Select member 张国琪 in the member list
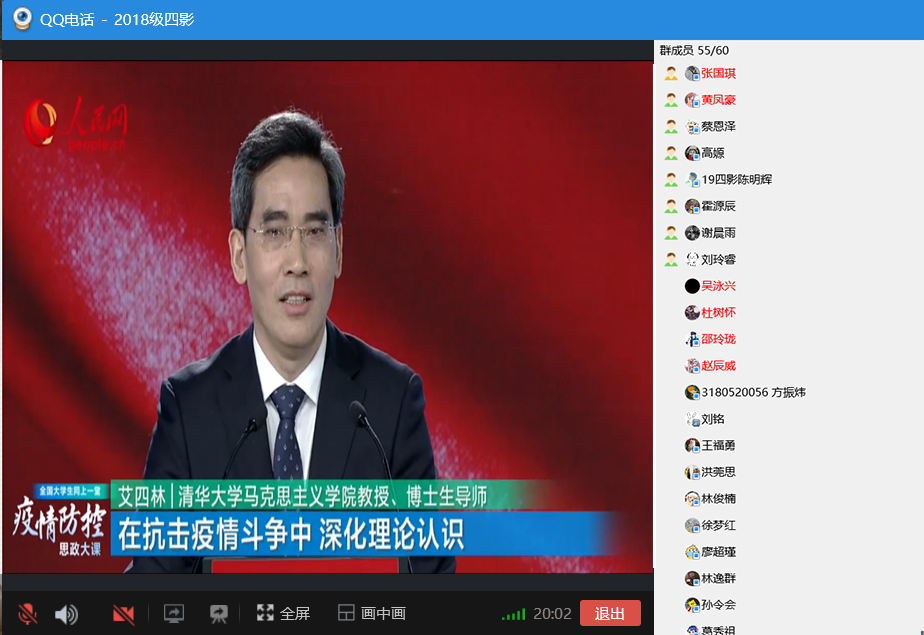The height and width of the screenshot is (635, 924). point(718,73)
